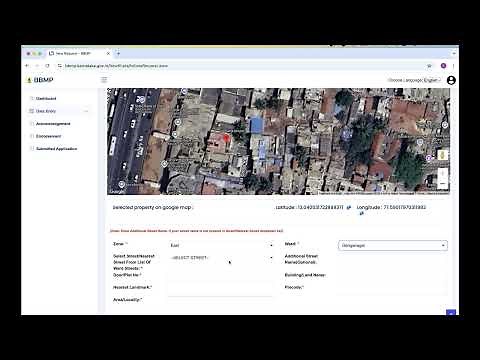480x360 pixels.
Task: Click the route 20 marker on the road
Action: click(x=141, y=99)
